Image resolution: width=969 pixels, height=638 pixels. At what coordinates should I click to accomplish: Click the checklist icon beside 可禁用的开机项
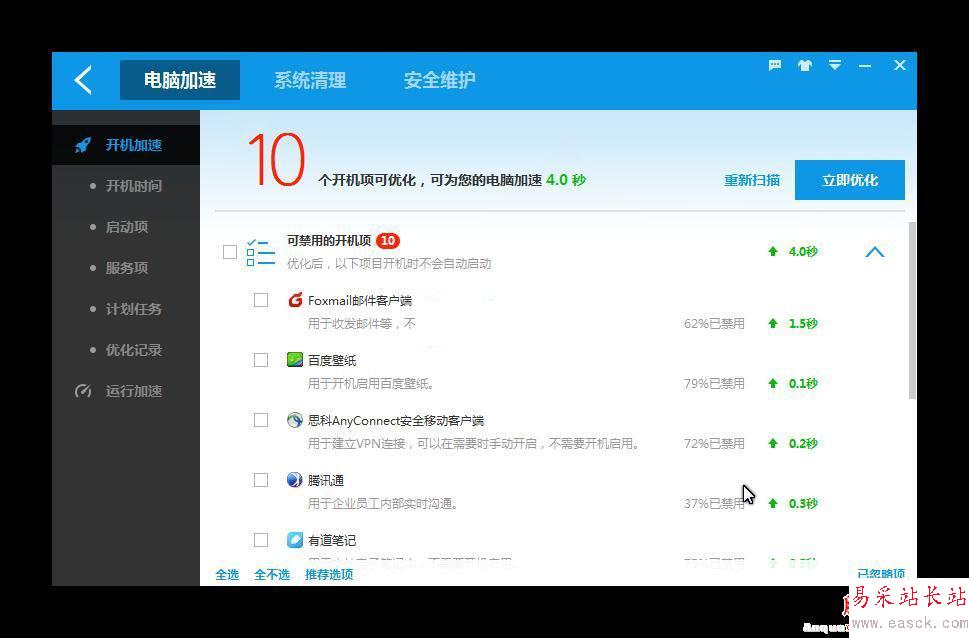click(260, 252)
